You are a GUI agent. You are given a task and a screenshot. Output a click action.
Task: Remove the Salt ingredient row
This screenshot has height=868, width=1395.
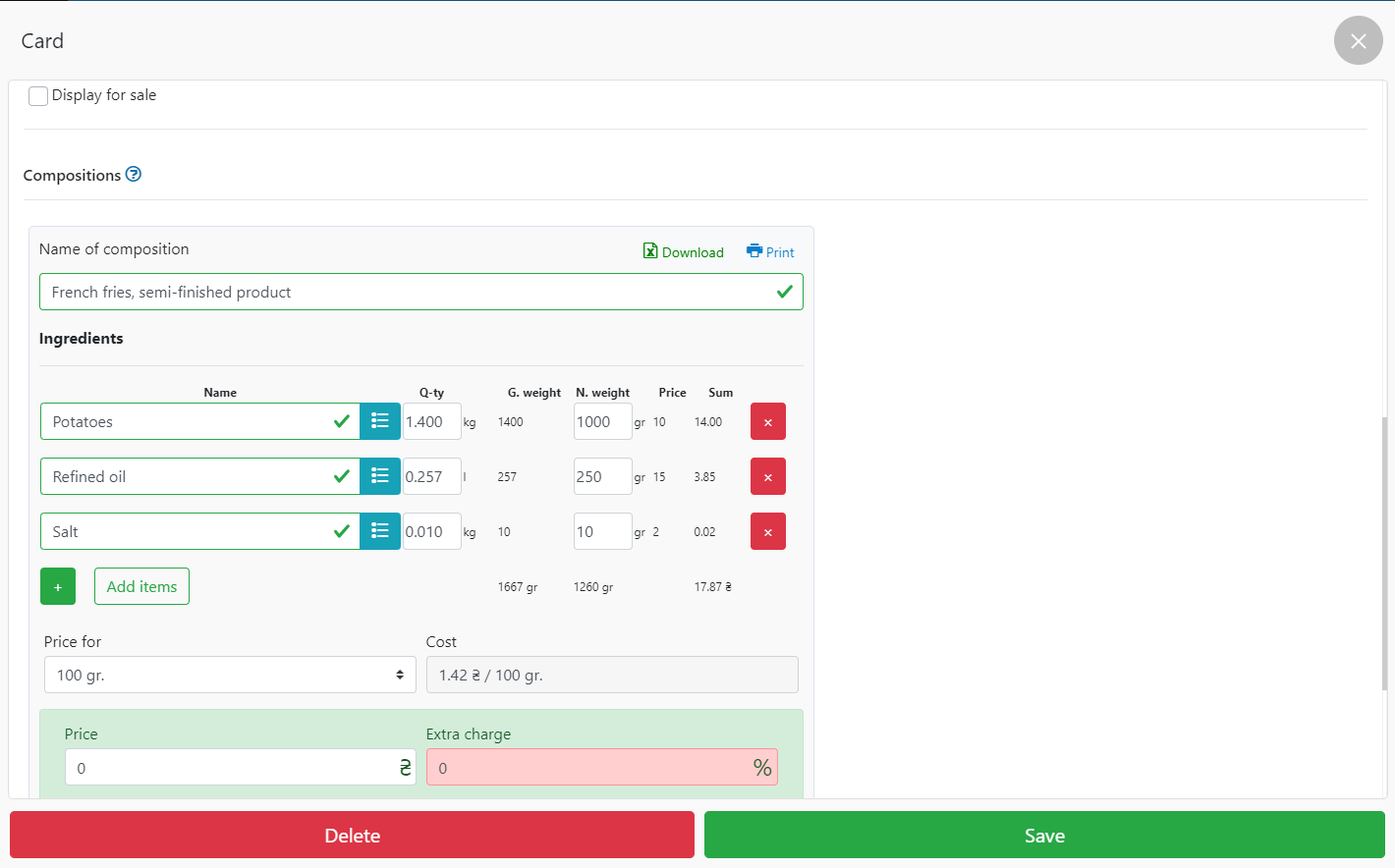[767, 531]
